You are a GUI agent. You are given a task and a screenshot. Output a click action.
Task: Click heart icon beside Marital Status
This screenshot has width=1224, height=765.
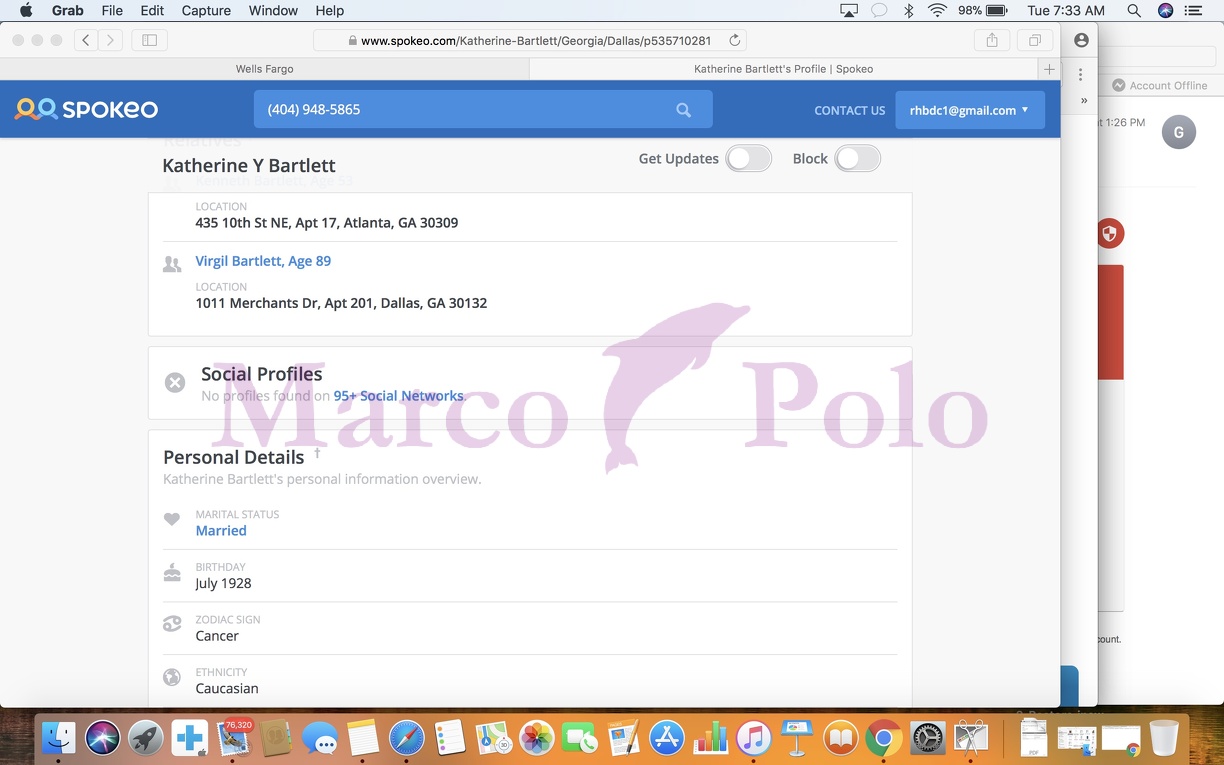pyautogui.click(x=172, y=519)
